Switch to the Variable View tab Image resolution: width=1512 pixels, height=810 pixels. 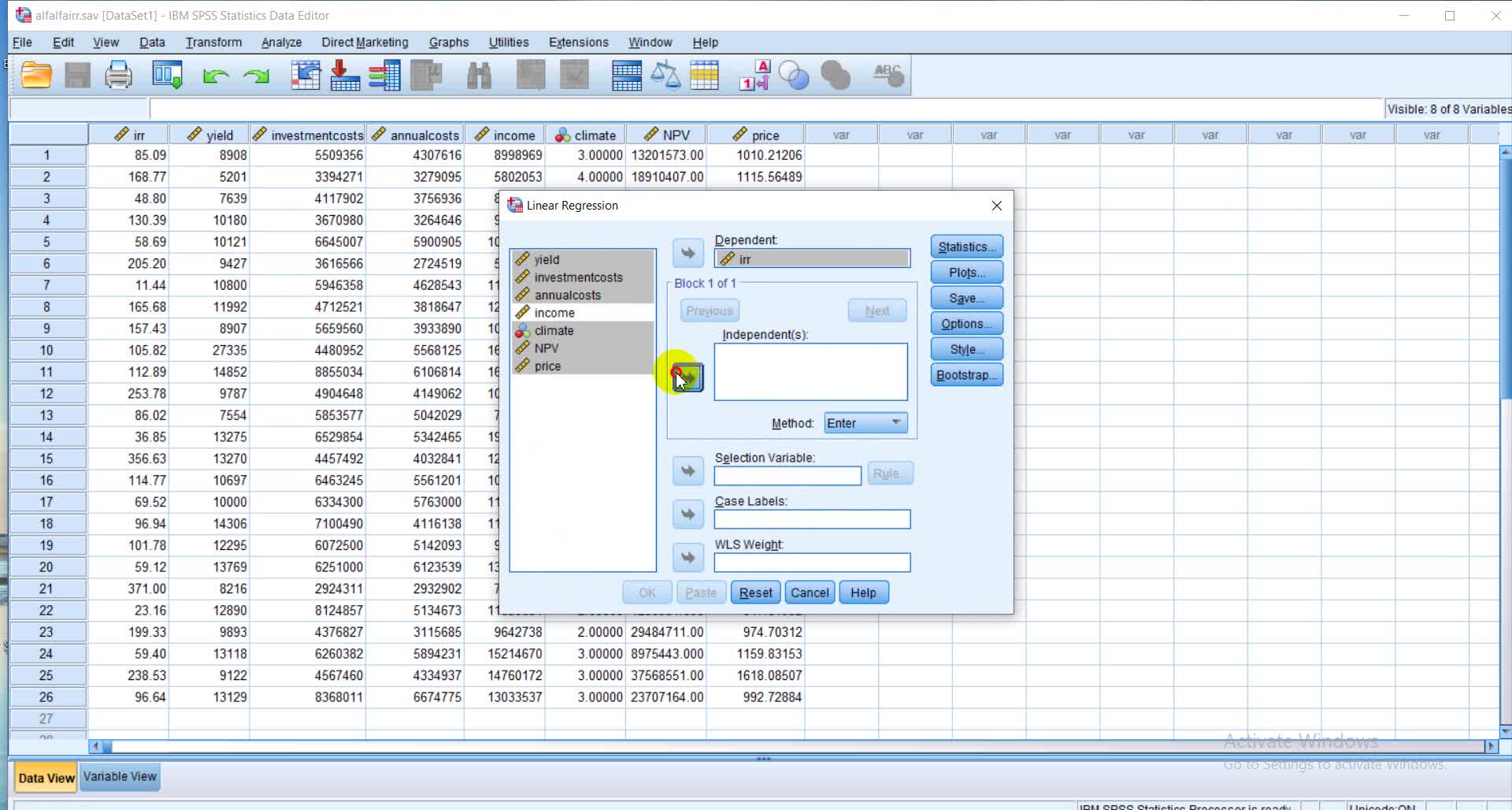[x=120, y=777]
